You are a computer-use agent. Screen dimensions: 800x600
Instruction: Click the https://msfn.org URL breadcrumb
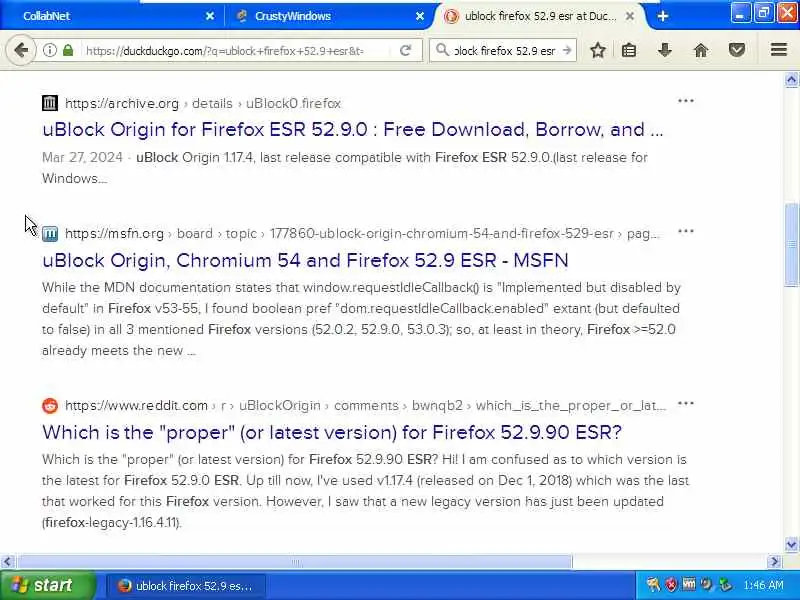[114, 234]
